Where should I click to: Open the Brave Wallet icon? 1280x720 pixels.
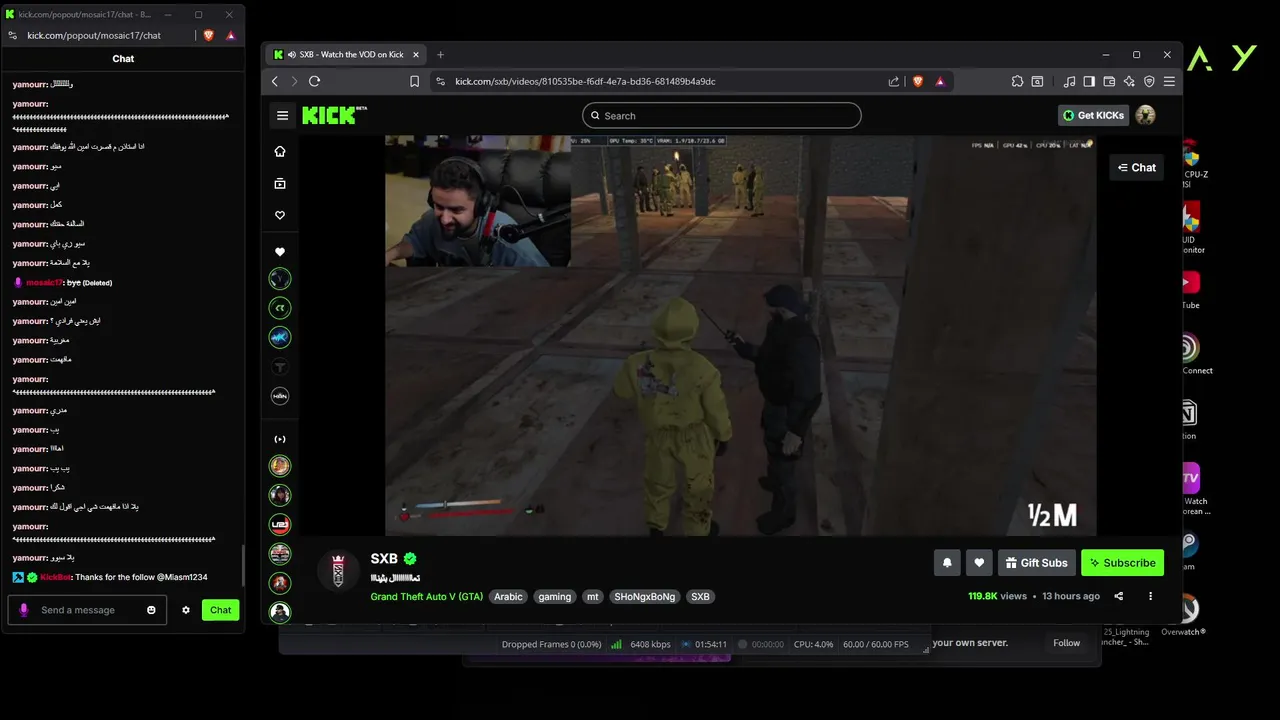coord(1109,82)
